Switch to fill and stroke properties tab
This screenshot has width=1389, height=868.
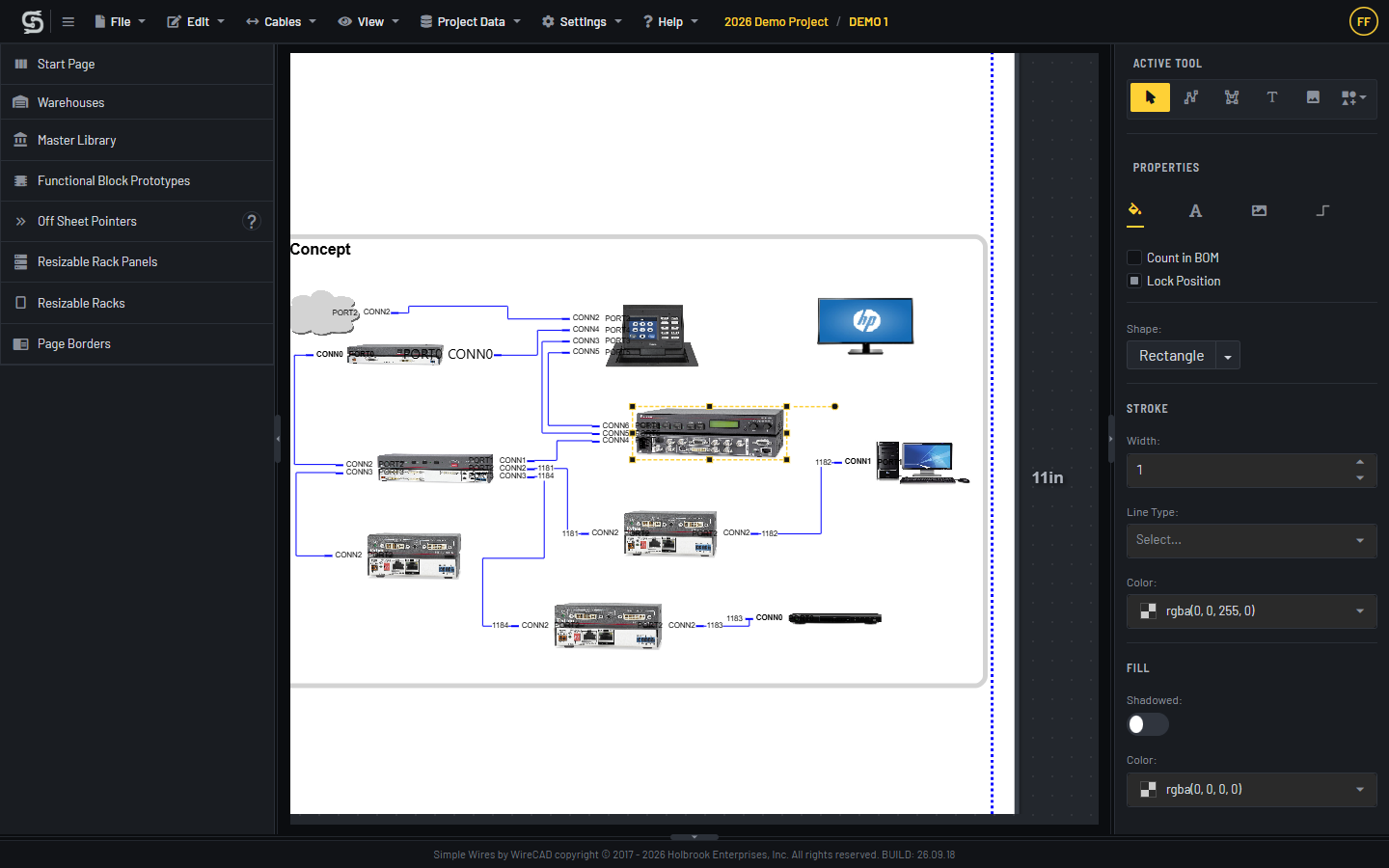coord(1135,210)
